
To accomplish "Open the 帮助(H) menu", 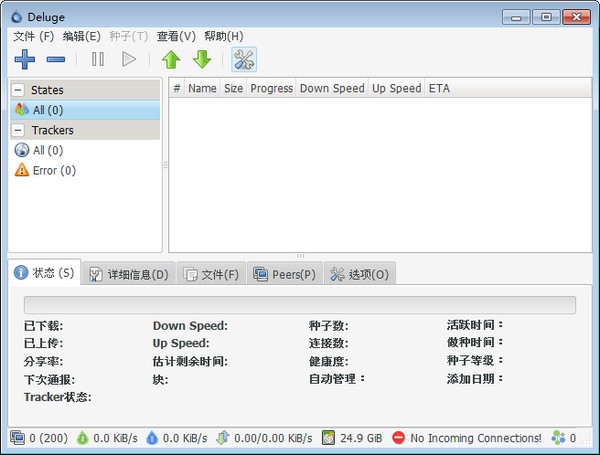I will tap(221, 36).
